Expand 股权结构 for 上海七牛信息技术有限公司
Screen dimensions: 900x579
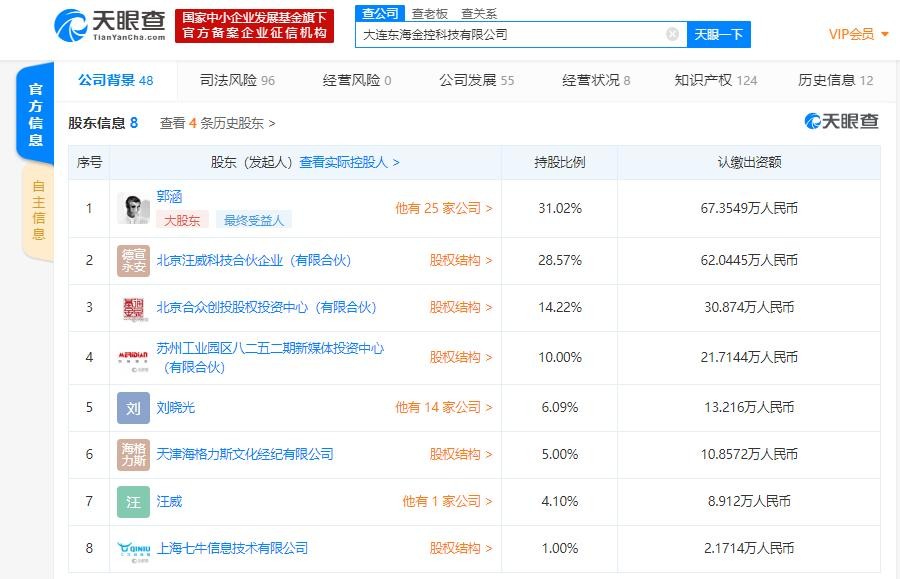(x=461, y=548)
